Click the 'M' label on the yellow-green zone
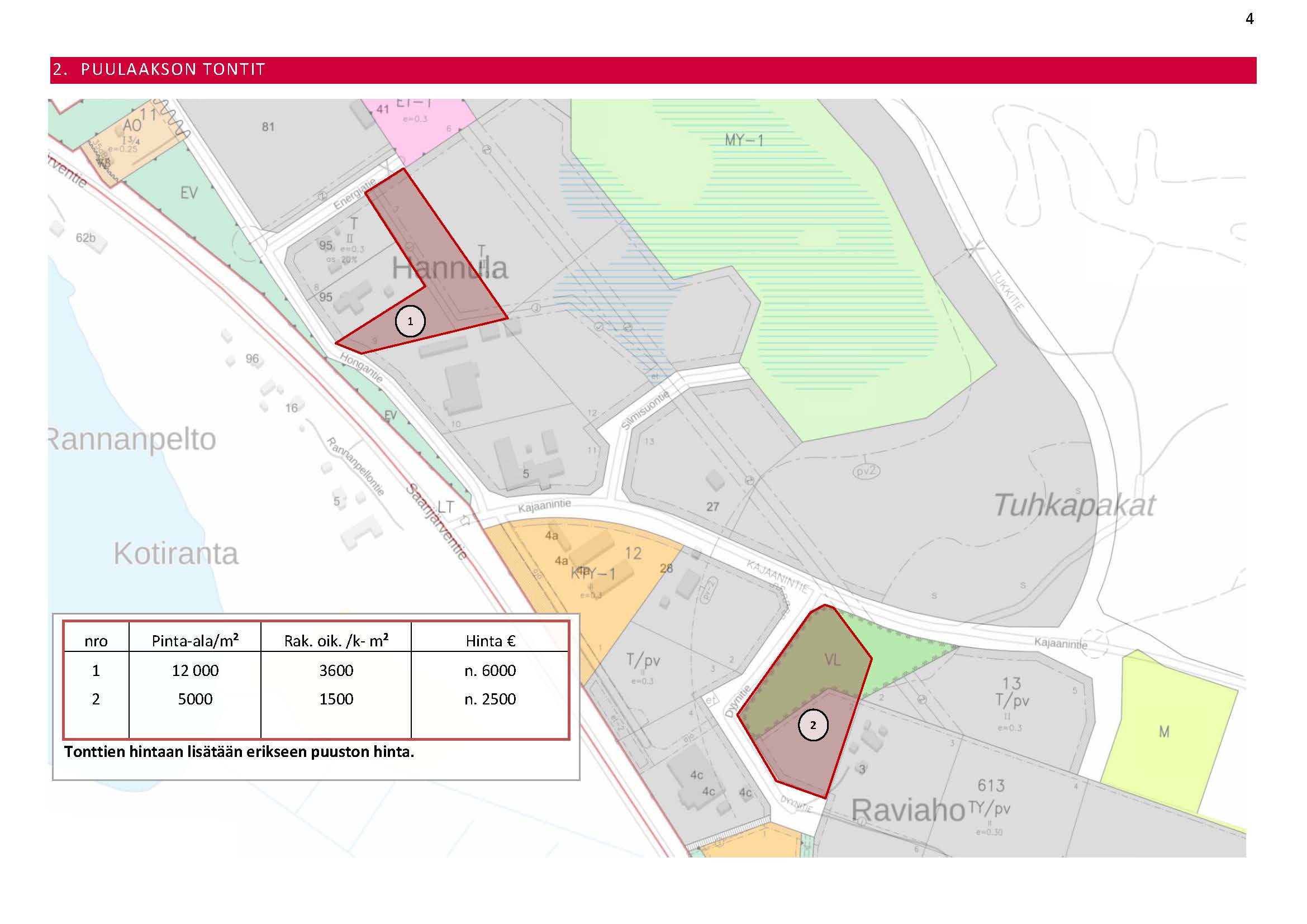The height and width of the screenshot is (924, 1307). point(1164,732)
